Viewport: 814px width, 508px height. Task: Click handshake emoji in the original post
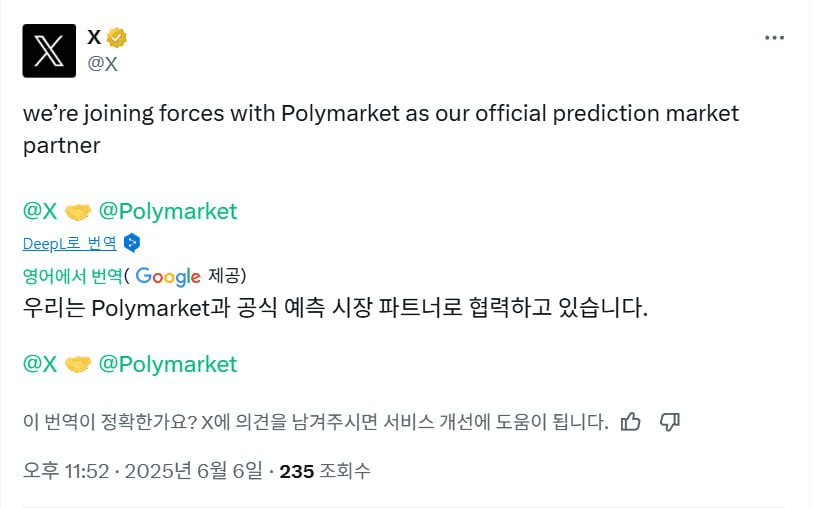78,212
